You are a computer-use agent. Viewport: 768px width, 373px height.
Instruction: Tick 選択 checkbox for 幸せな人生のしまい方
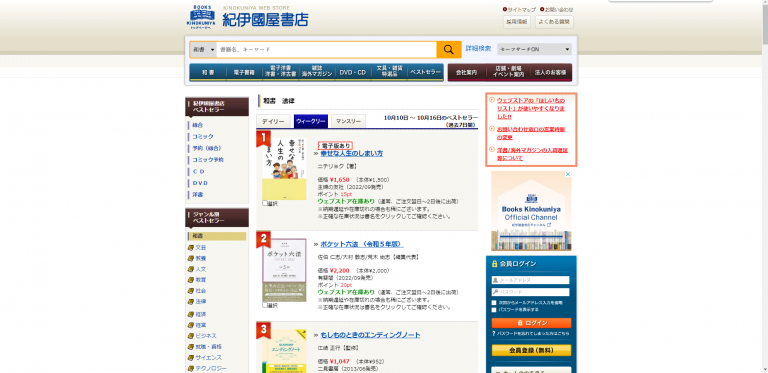pyautogui.click(x=265, y=203)
